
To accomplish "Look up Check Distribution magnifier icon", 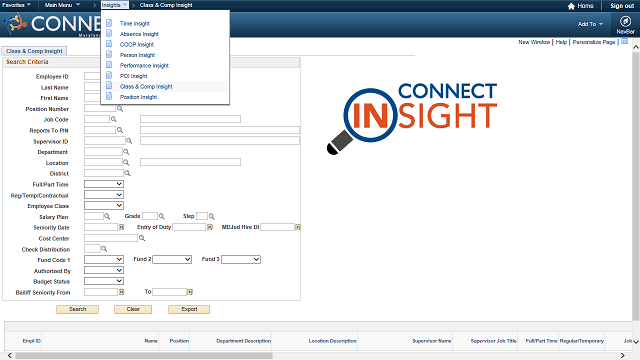I will pos(104,249).
